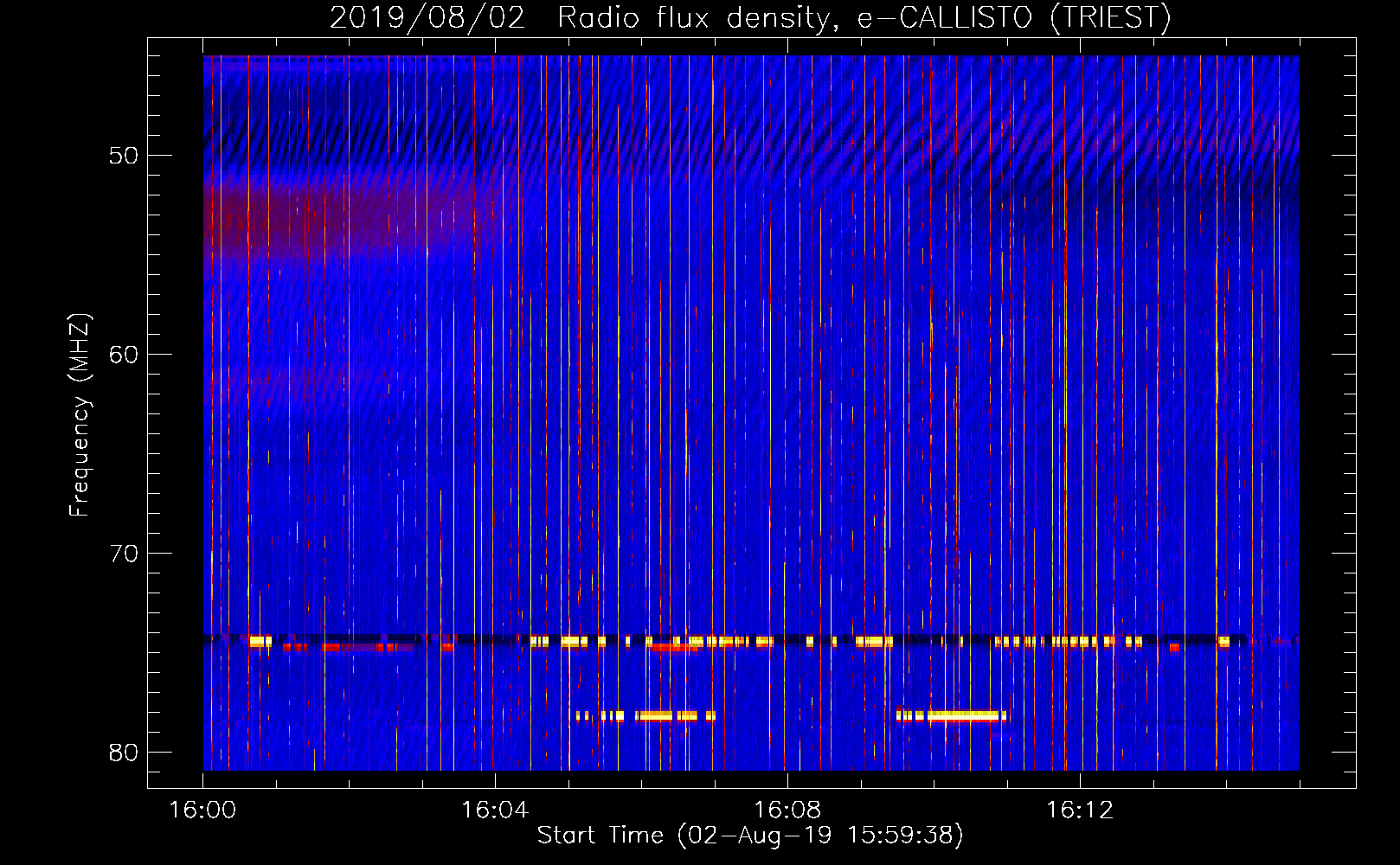Click the 16:12 time tick label
The width and height of the screenshot is (1400, 865).
click(x=1080, y=811)
